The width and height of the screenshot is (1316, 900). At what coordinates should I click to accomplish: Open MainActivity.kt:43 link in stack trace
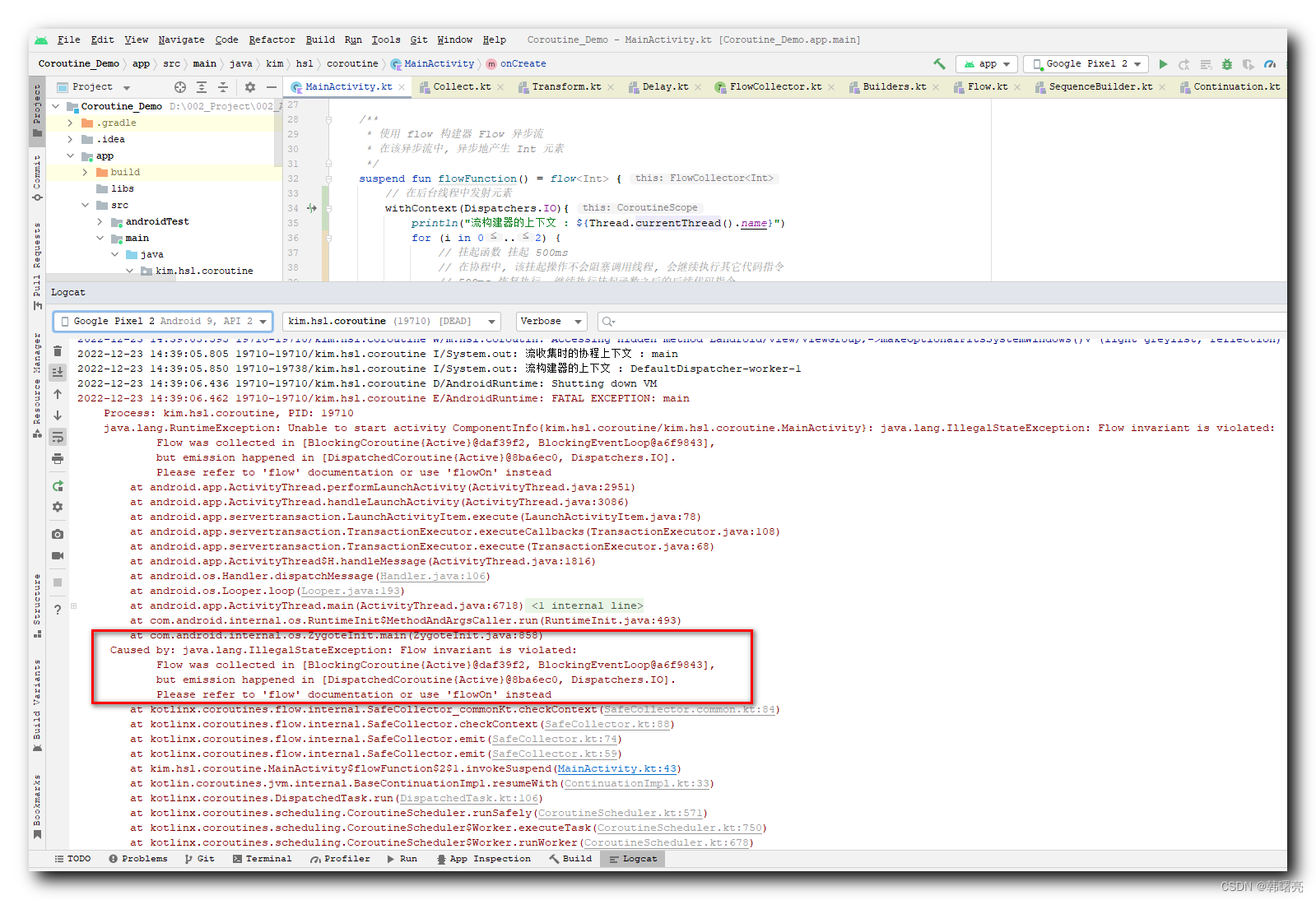pos(617,769)
